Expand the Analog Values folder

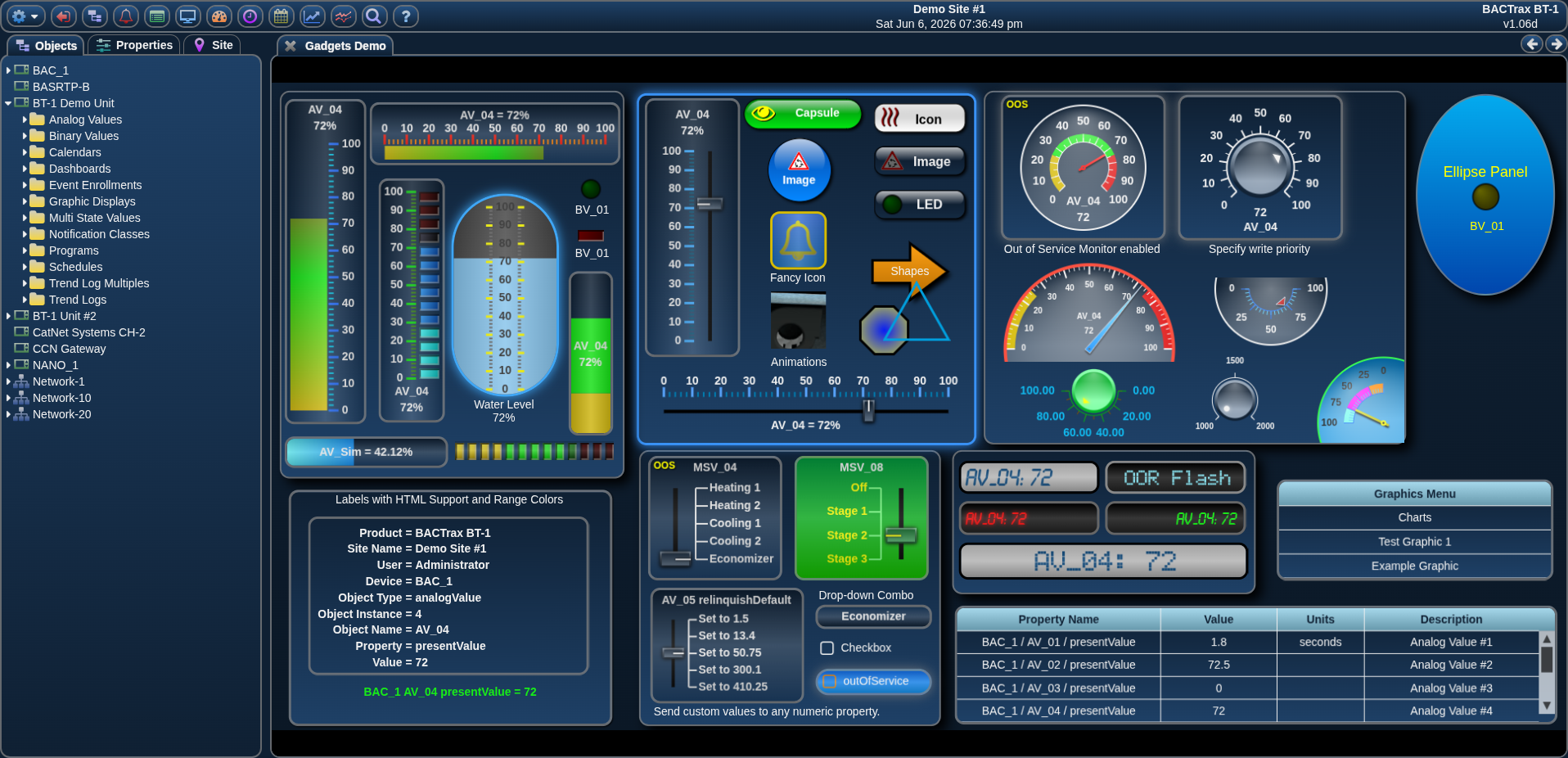pyautogui.click(x=25, y=120)
